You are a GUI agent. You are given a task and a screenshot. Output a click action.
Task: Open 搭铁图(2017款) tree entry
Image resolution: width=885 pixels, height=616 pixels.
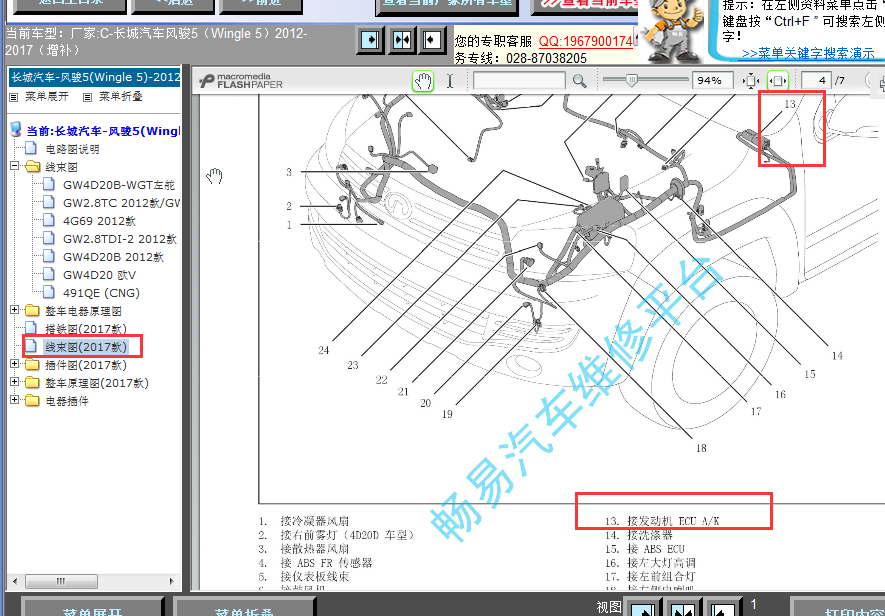(86, 329)
